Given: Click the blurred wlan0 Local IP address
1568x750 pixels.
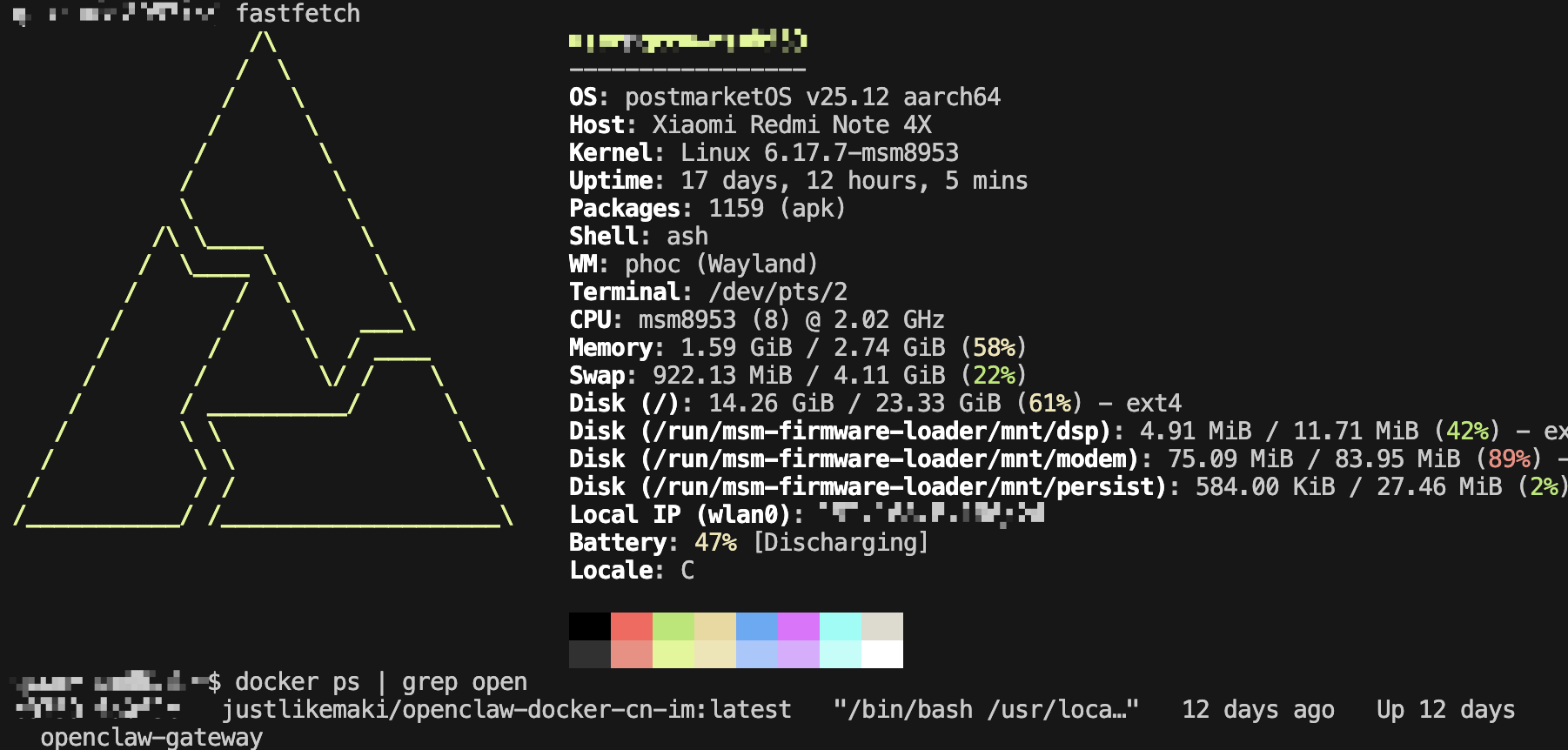Looking at the screenshot, I should (930, 514).
